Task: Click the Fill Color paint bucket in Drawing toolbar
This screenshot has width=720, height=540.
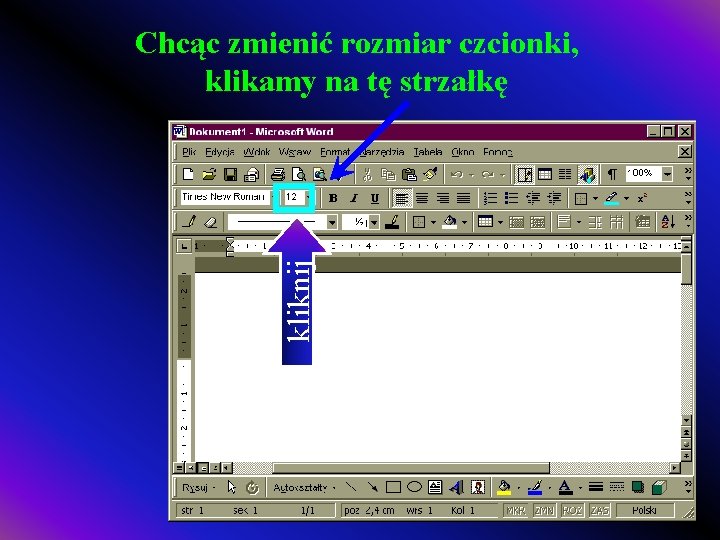Action: (x=504, y=487)
